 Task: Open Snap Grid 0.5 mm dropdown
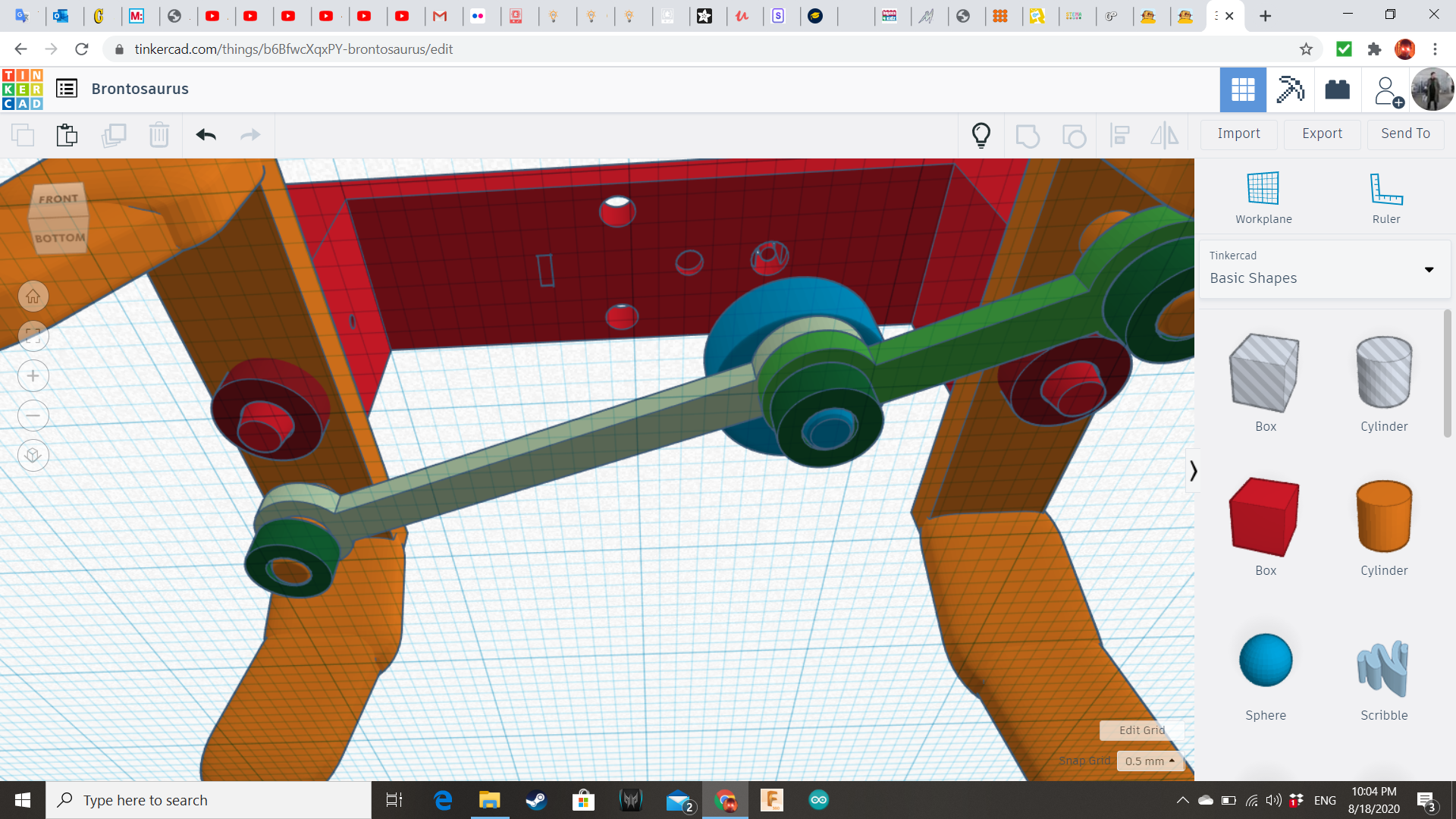[1150, 761]
